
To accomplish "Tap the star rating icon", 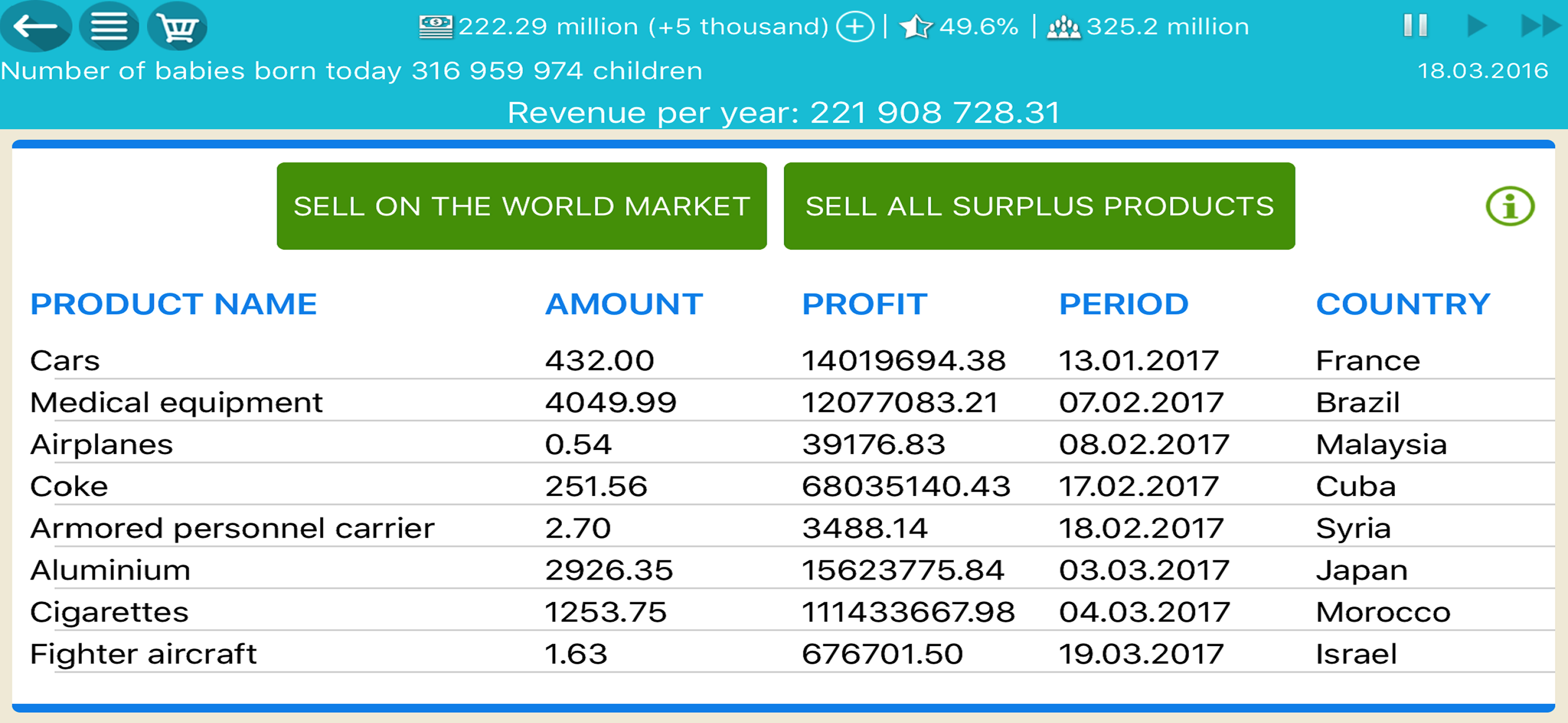I will pos(915,27).
